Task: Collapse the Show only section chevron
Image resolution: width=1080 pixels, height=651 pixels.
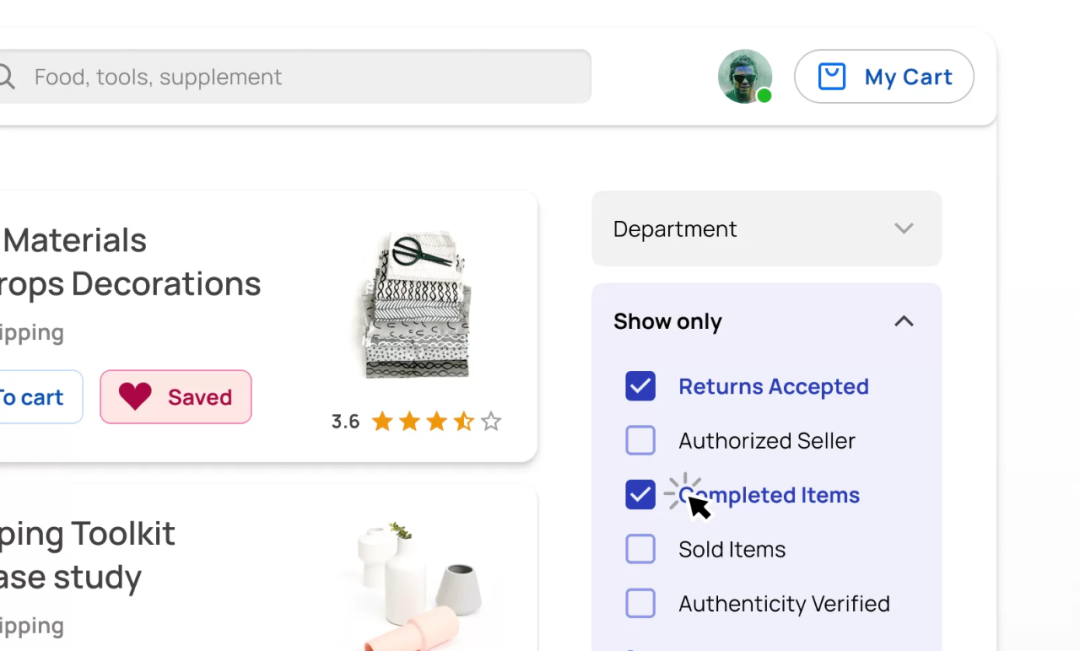Action: pos(904,322)
